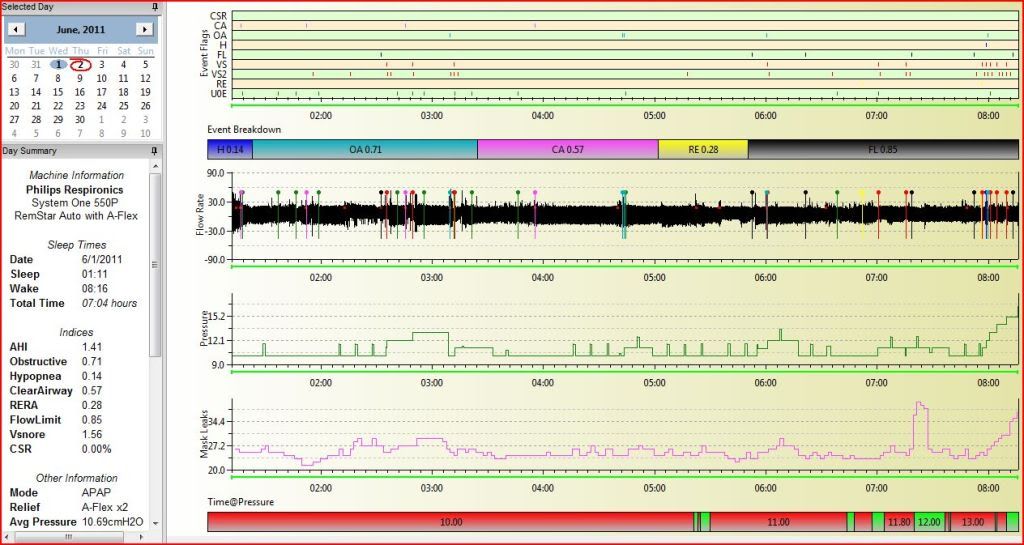
Task: Select June 1 in the calendar
Action: click(58, 65)
